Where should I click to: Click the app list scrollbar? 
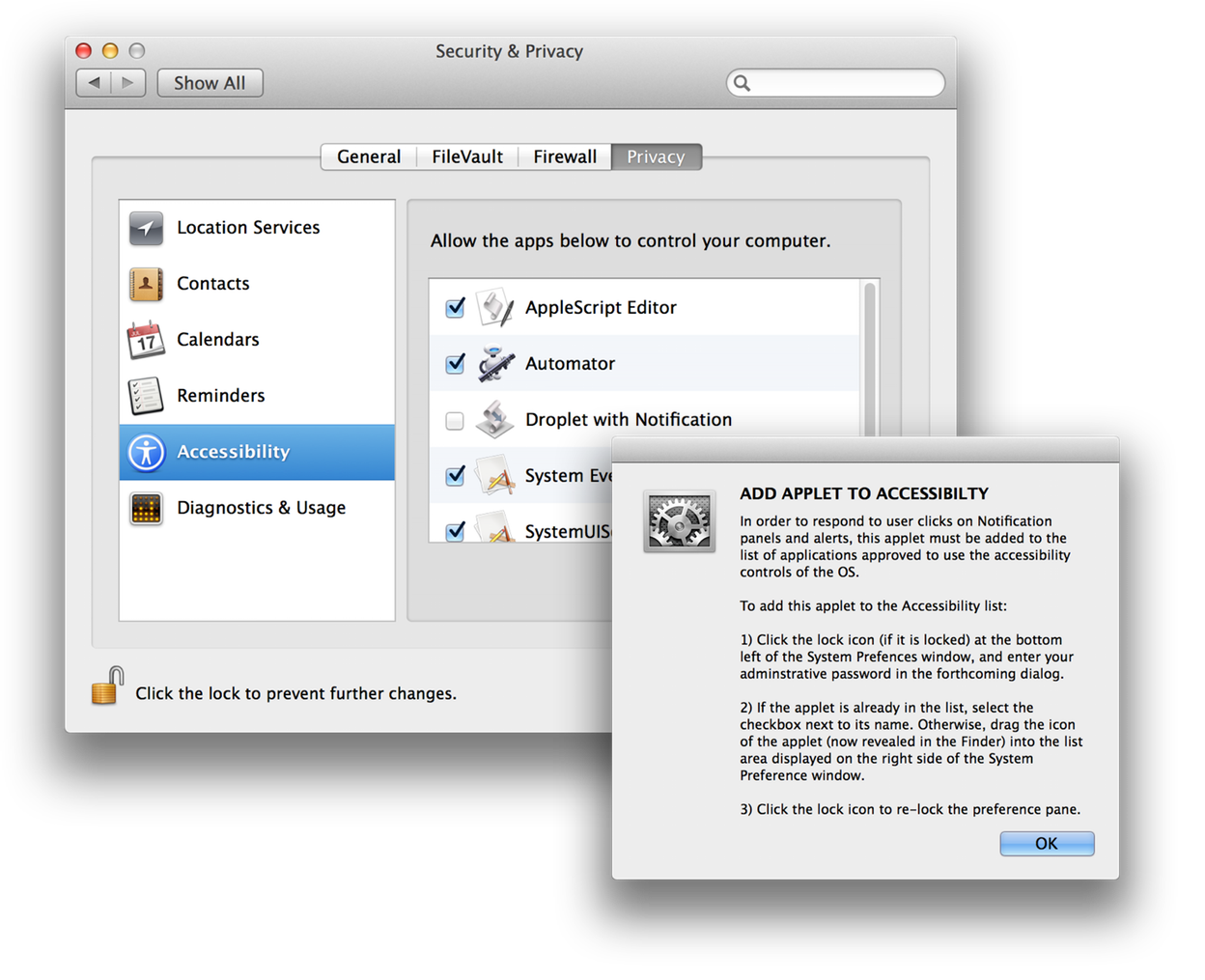point(870,358)
